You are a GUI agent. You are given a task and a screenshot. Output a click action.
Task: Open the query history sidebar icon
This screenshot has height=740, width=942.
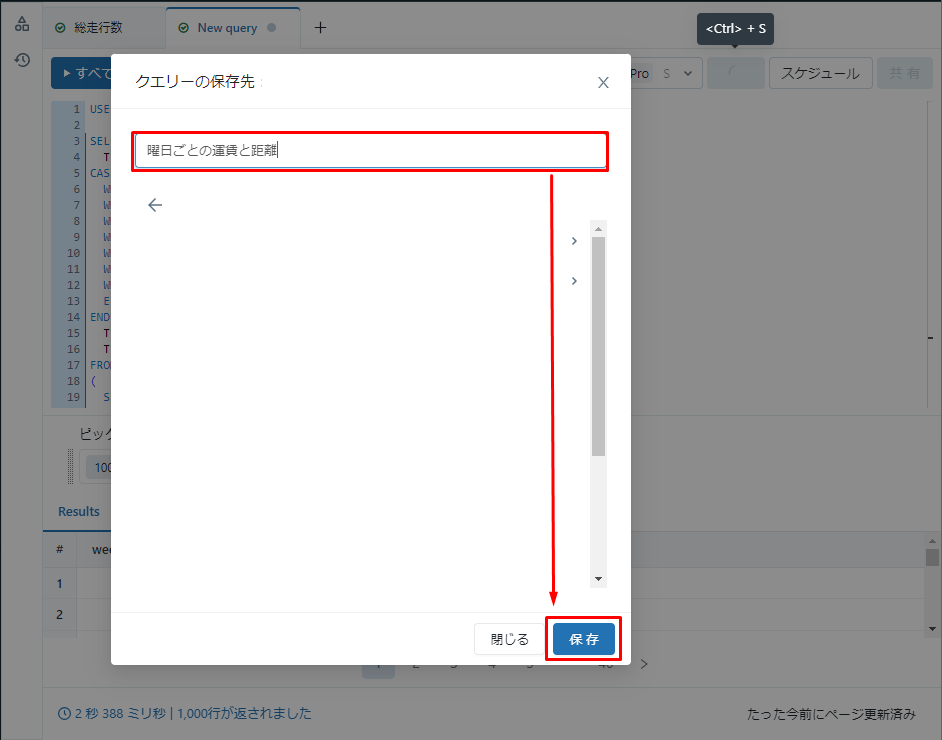point(22,60)
